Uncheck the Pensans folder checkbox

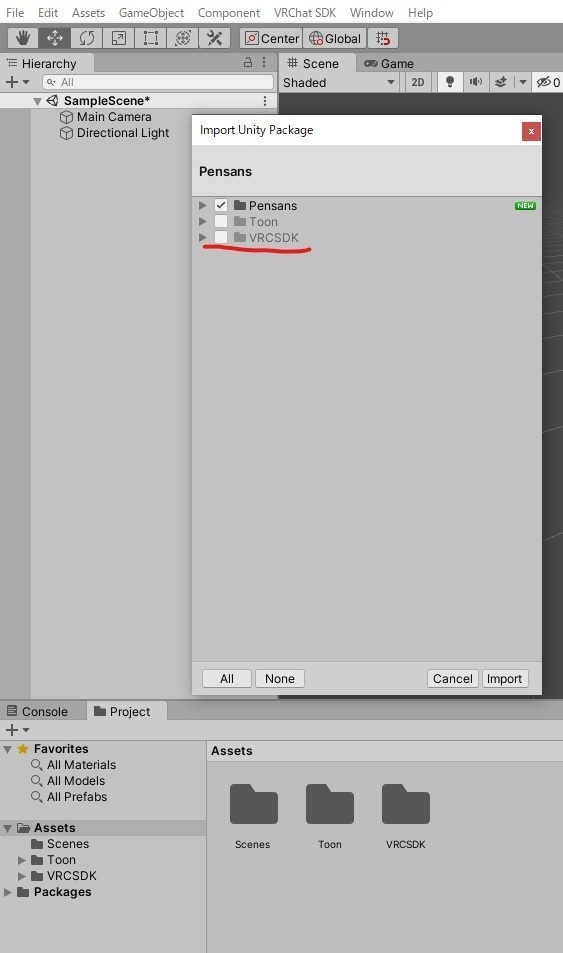[x=221, y=205]
